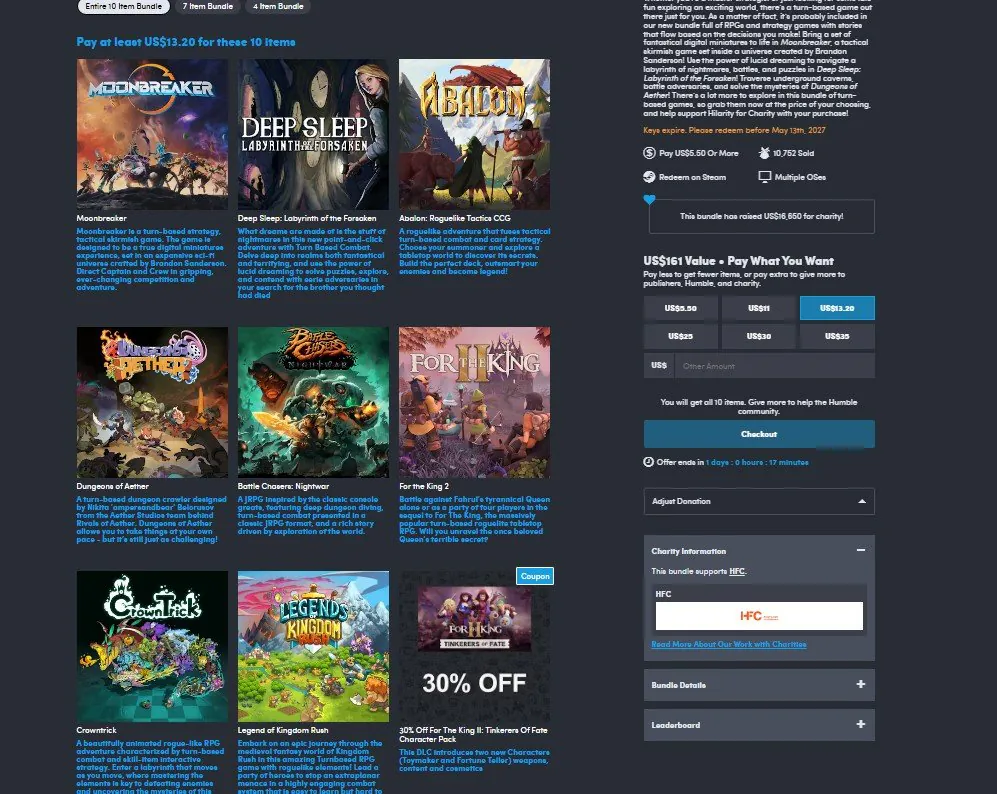
Task: Click the Abalon: Roguelike Tactics CCG title
Action: point(455,218)
